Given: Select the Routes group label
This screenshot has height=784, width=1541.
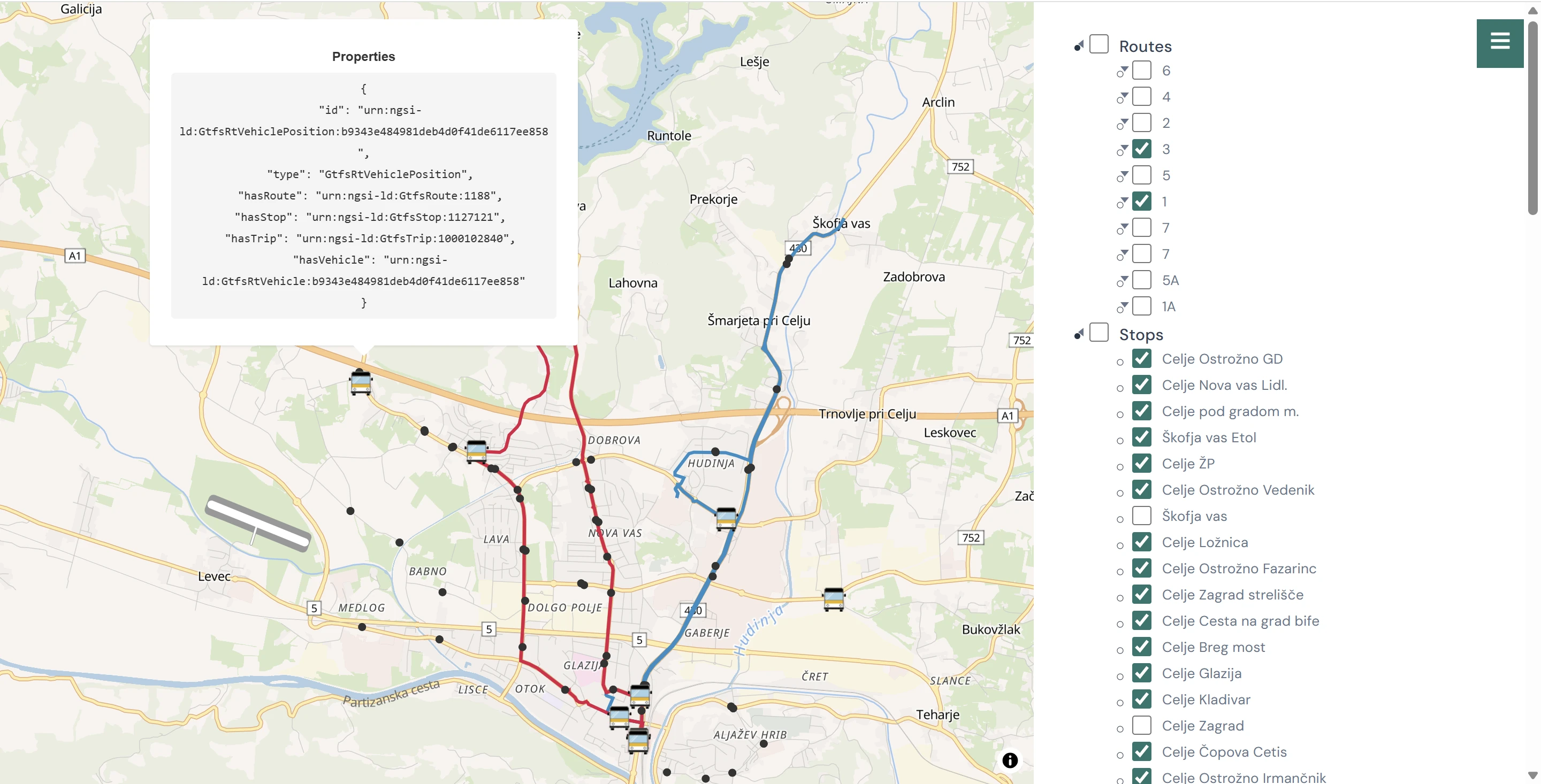Looking at the screenshot, I should [x=1145, y=47].
